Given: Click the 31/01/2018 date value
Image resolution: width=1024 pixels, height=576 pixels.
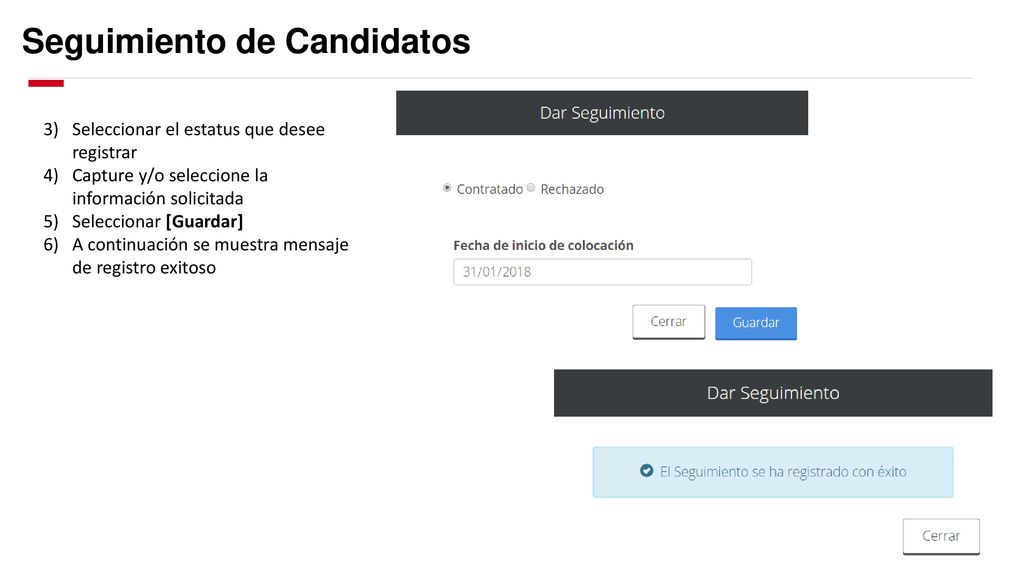Looking at the screenshot, I should tap(497, 272).
